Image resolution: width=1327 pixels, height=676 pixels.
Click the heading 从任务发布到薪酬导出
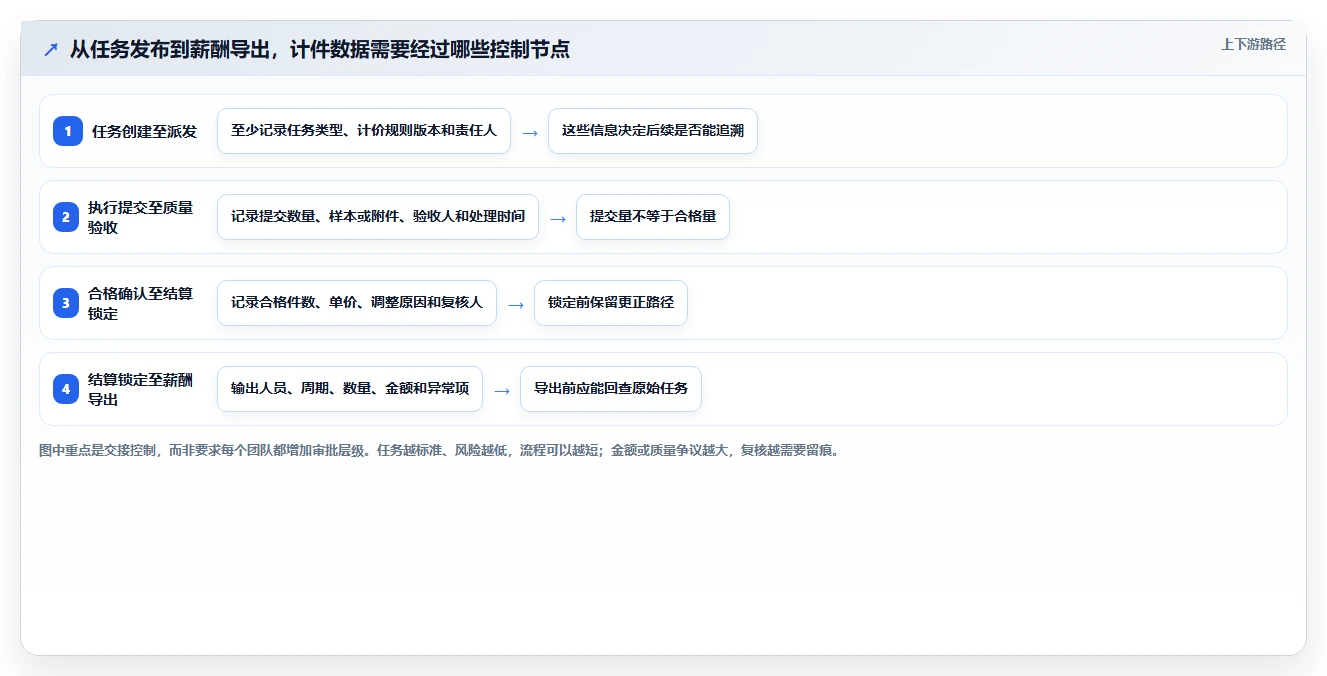[320, 49]
